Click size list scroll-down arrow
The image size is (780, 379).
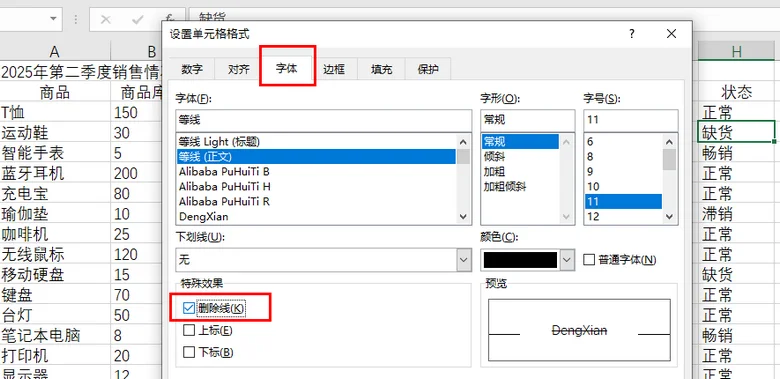coord(669,217)
